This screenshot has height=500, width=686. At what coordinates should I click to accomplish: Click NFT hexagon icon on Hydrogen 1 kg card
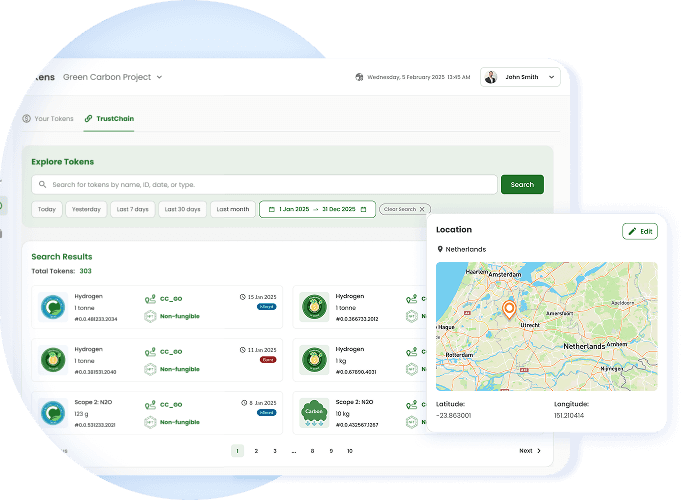(x=411, y=369)
